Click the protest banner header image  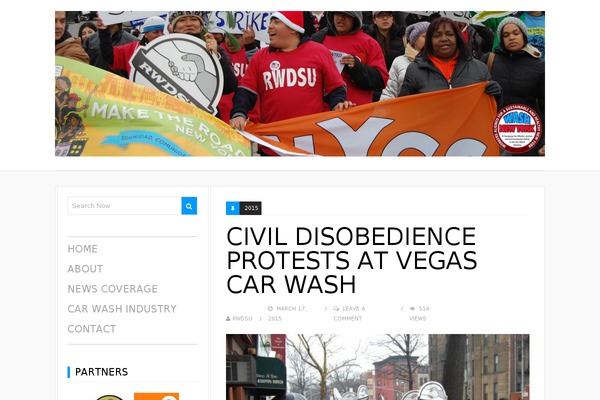pyautogui.click(x=300, y=83)
